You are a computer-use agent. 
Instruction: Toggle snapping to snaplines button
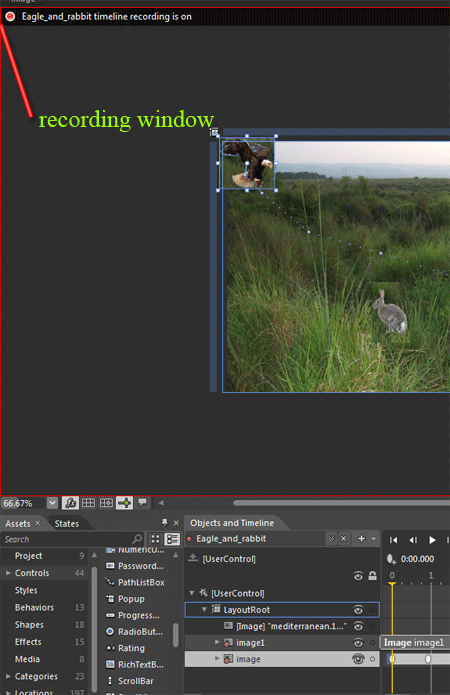(x=125, y=503)
